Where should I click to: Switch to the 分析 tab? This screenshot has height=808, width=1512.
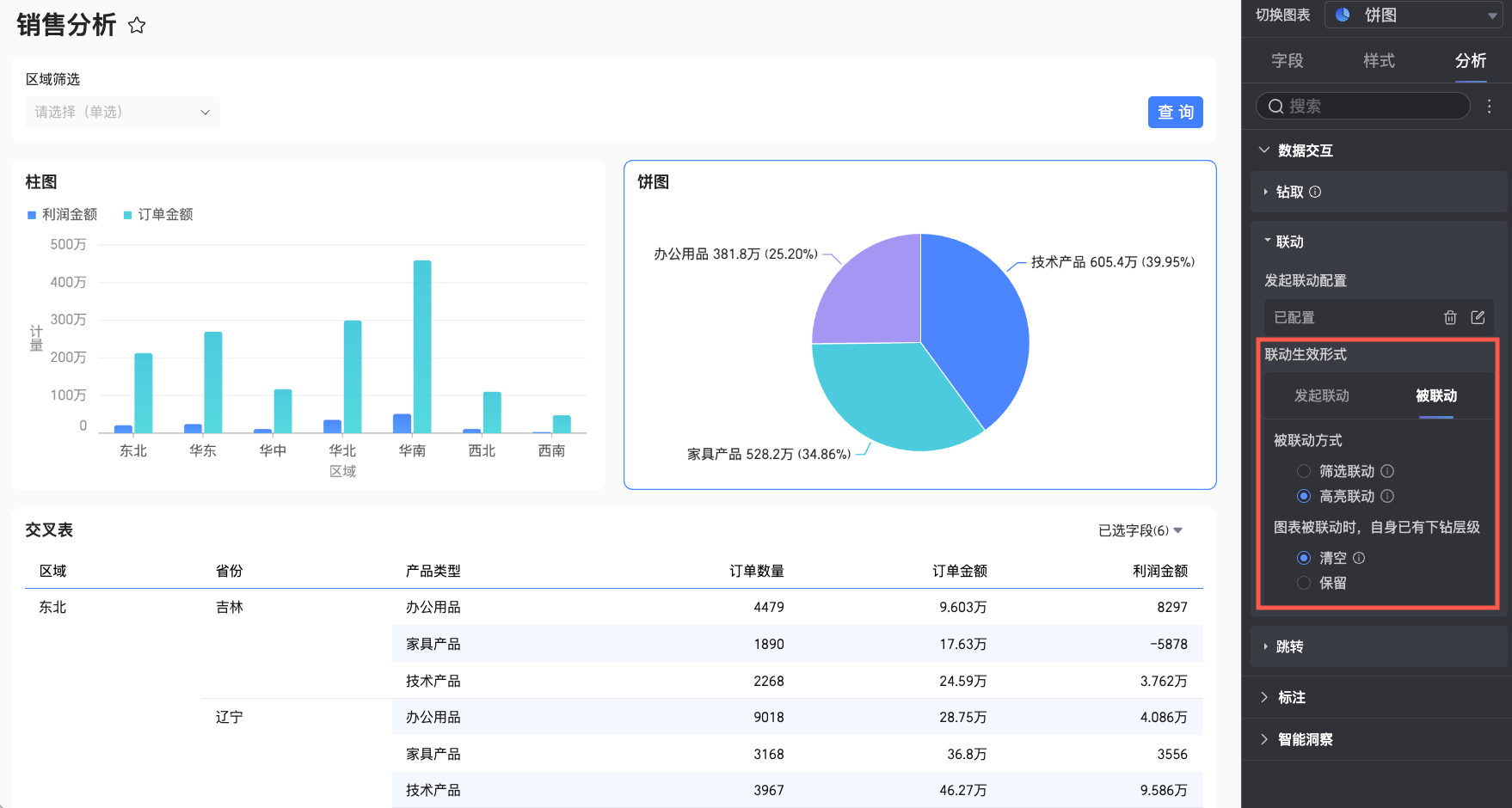(1471, 61)
